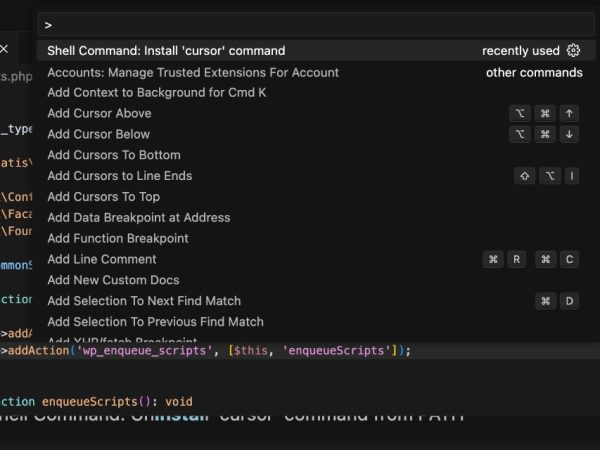
Task: Click the Option key icon in Add Cursor Above row
Action: (520, 113)
